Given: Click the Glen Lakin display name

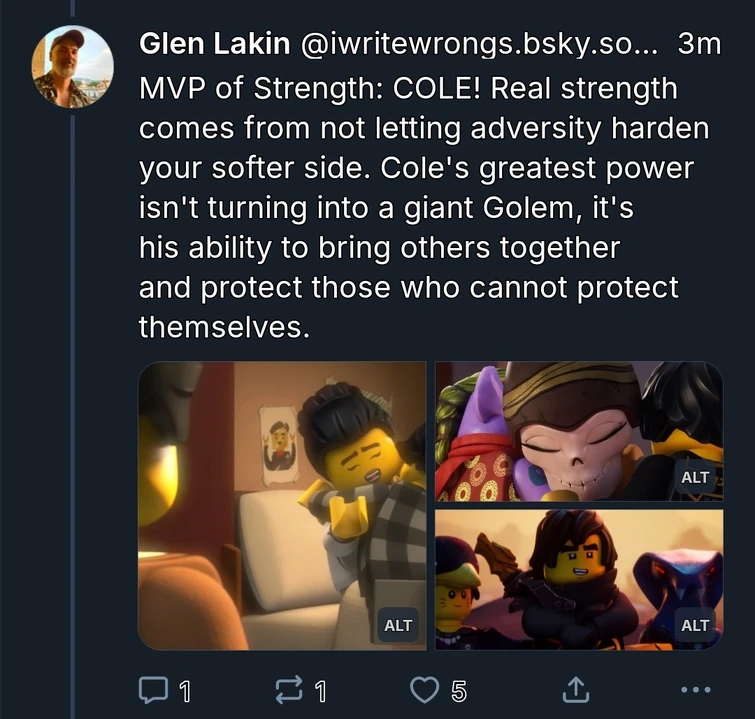Looking at the screenshot, I should pyautogui.click(x=215, y=44).
